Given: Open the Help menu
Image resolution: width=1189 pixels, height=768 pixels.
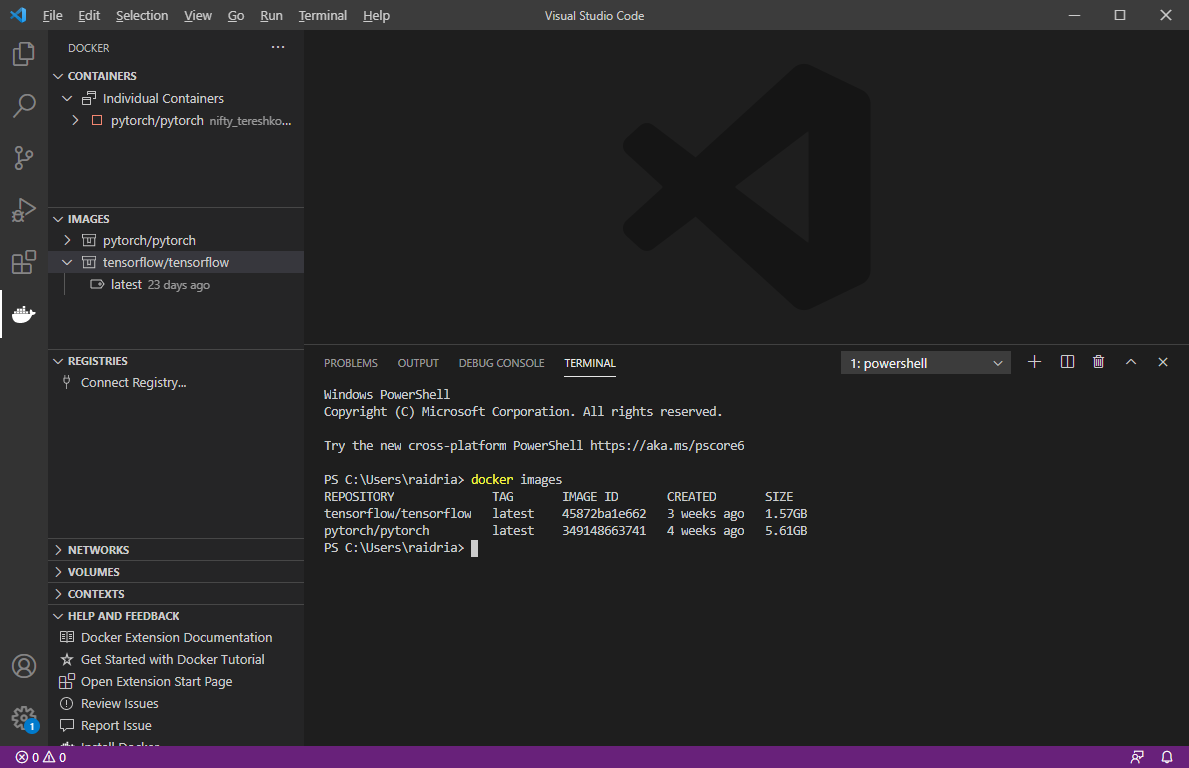Looking at the screenshot, I should coord(376,15).
